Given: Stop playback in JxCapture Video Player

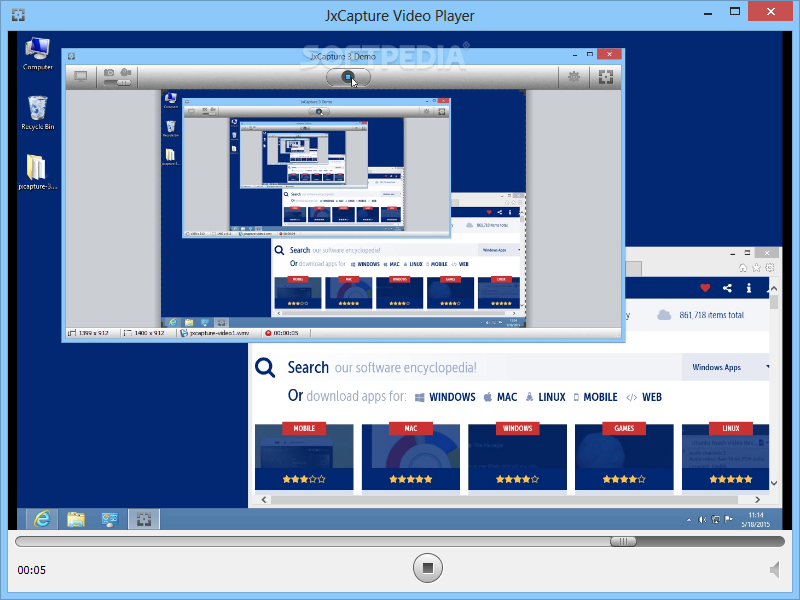Looking at the screenshot, I should click(x=428, y=568).
